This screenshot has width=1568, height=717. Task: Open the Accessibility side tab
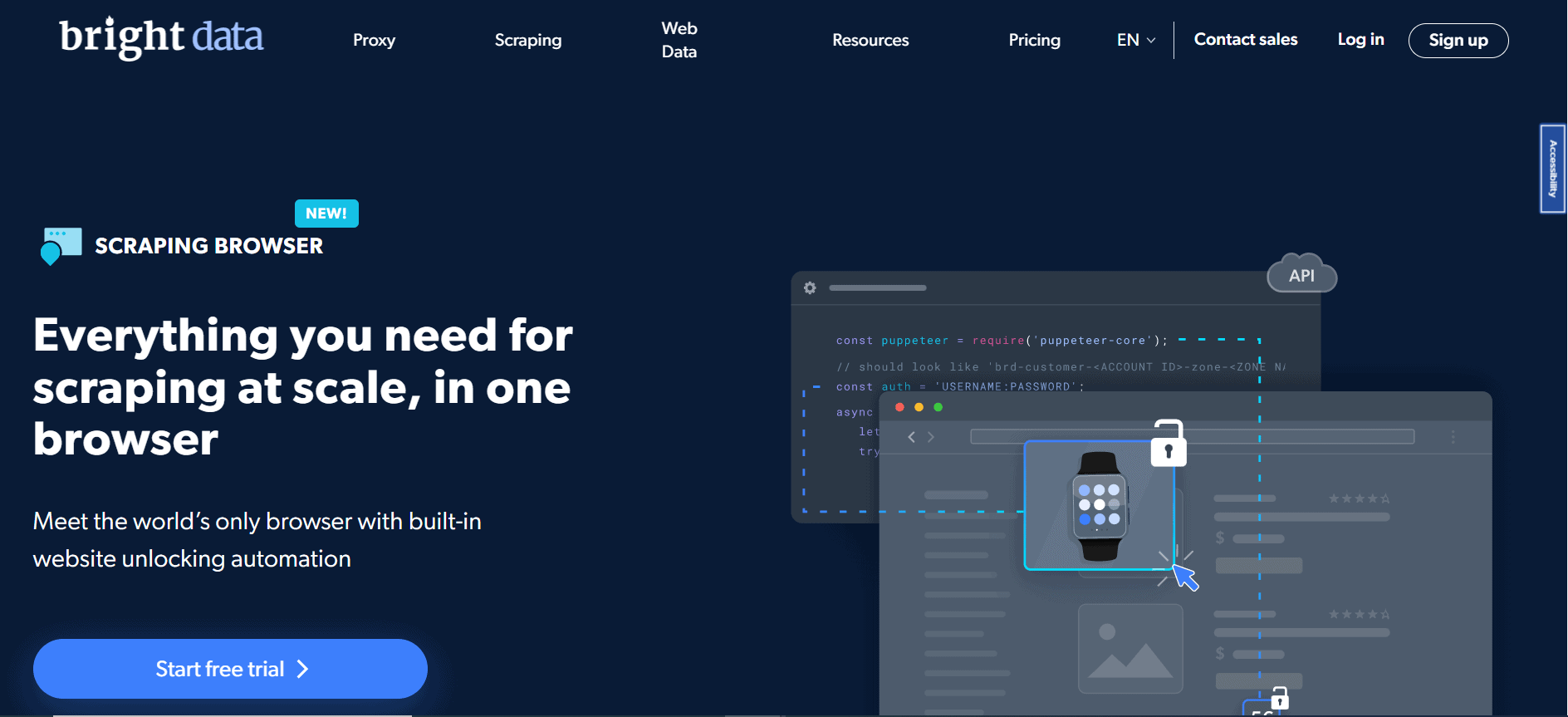(1553, 169)
